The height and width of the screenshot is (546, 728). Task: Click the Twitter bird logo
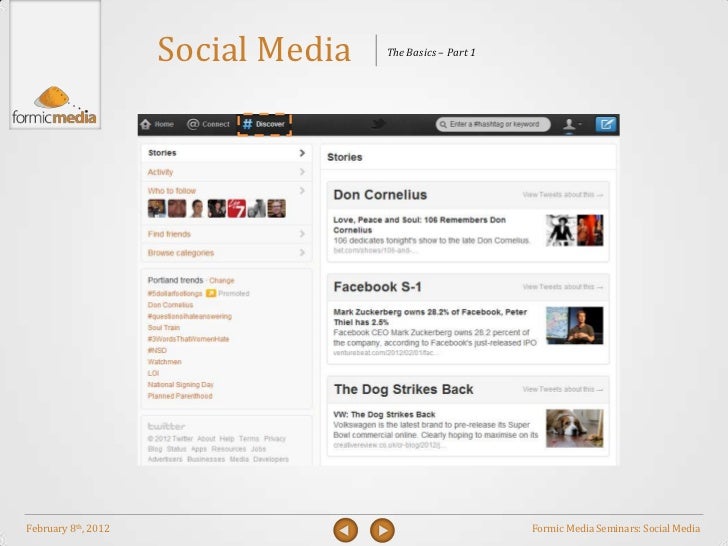click(x=378, y=124)
